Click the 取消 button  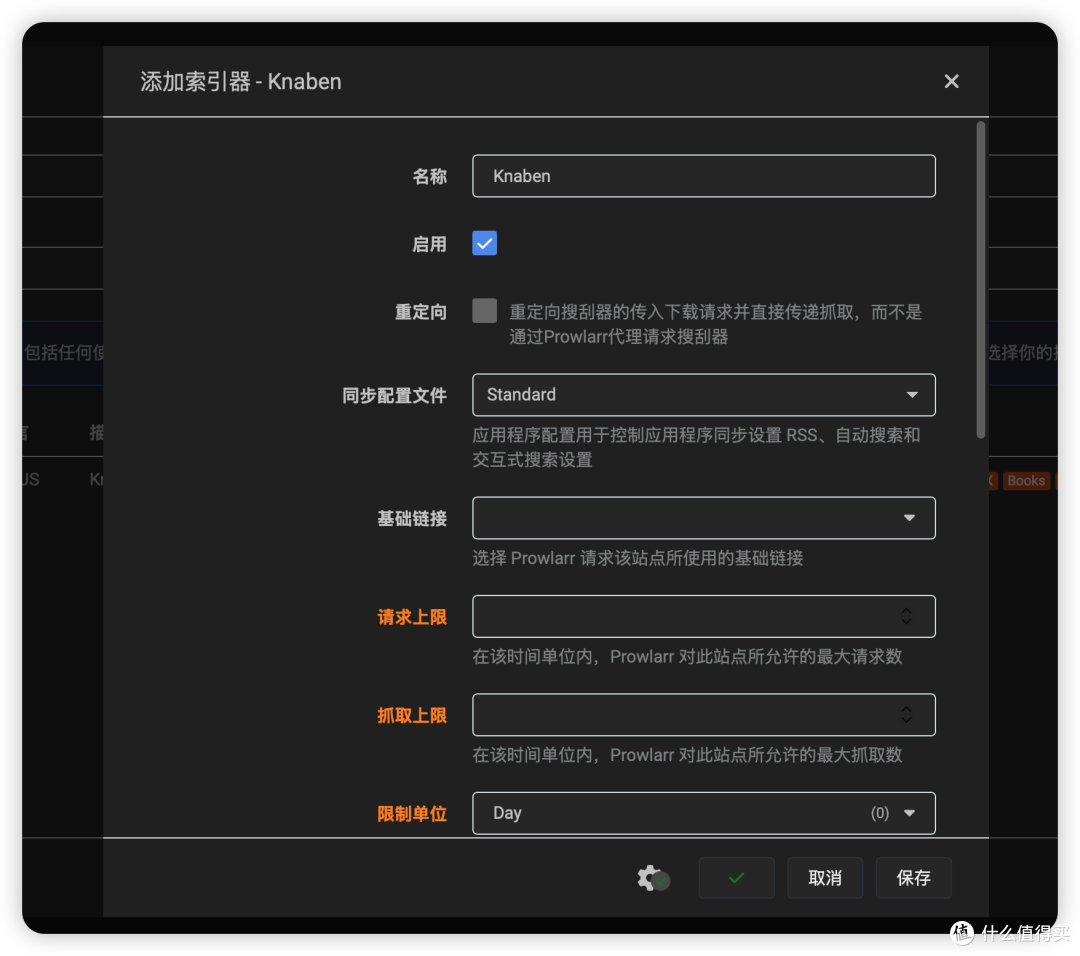[825, 878]
